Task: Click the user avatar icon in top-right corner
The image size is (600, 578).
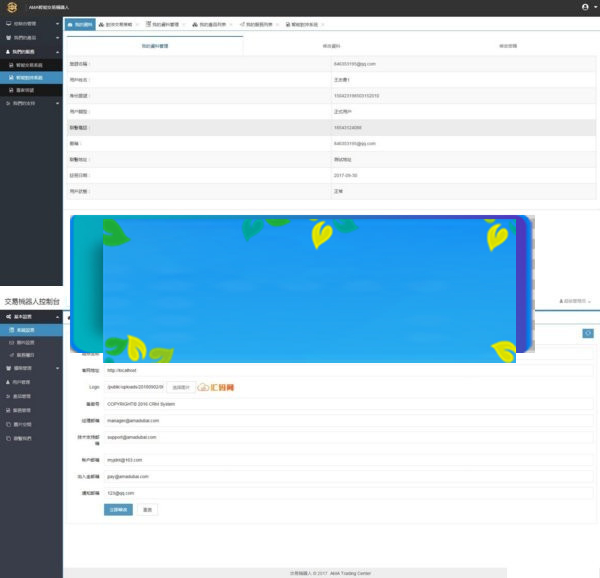Action: [585, 7]
